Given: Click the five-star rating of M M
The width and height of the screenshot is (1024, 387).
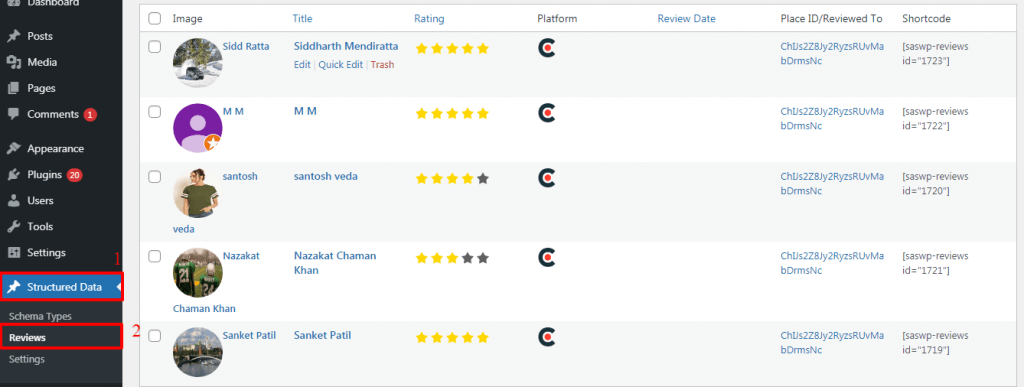Looking at the screenshot, I should 452,114.
